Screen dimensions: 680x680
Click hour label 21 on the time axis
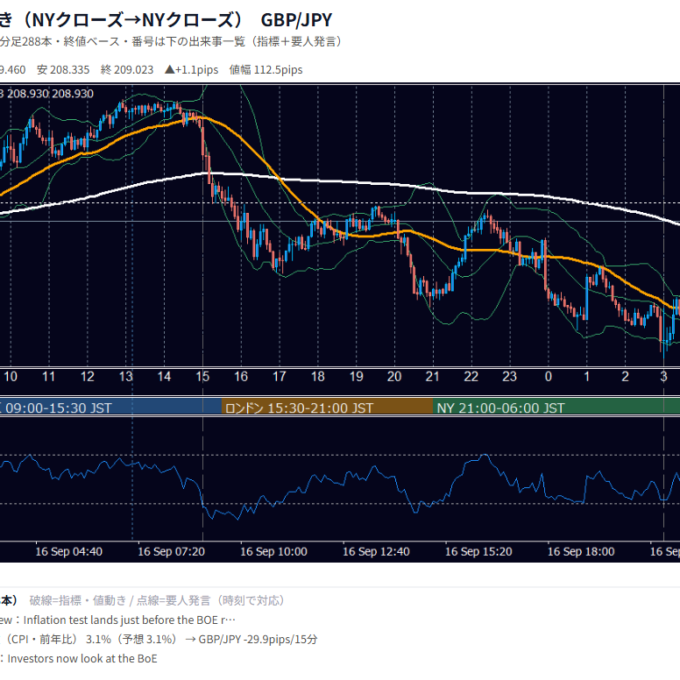432,376
